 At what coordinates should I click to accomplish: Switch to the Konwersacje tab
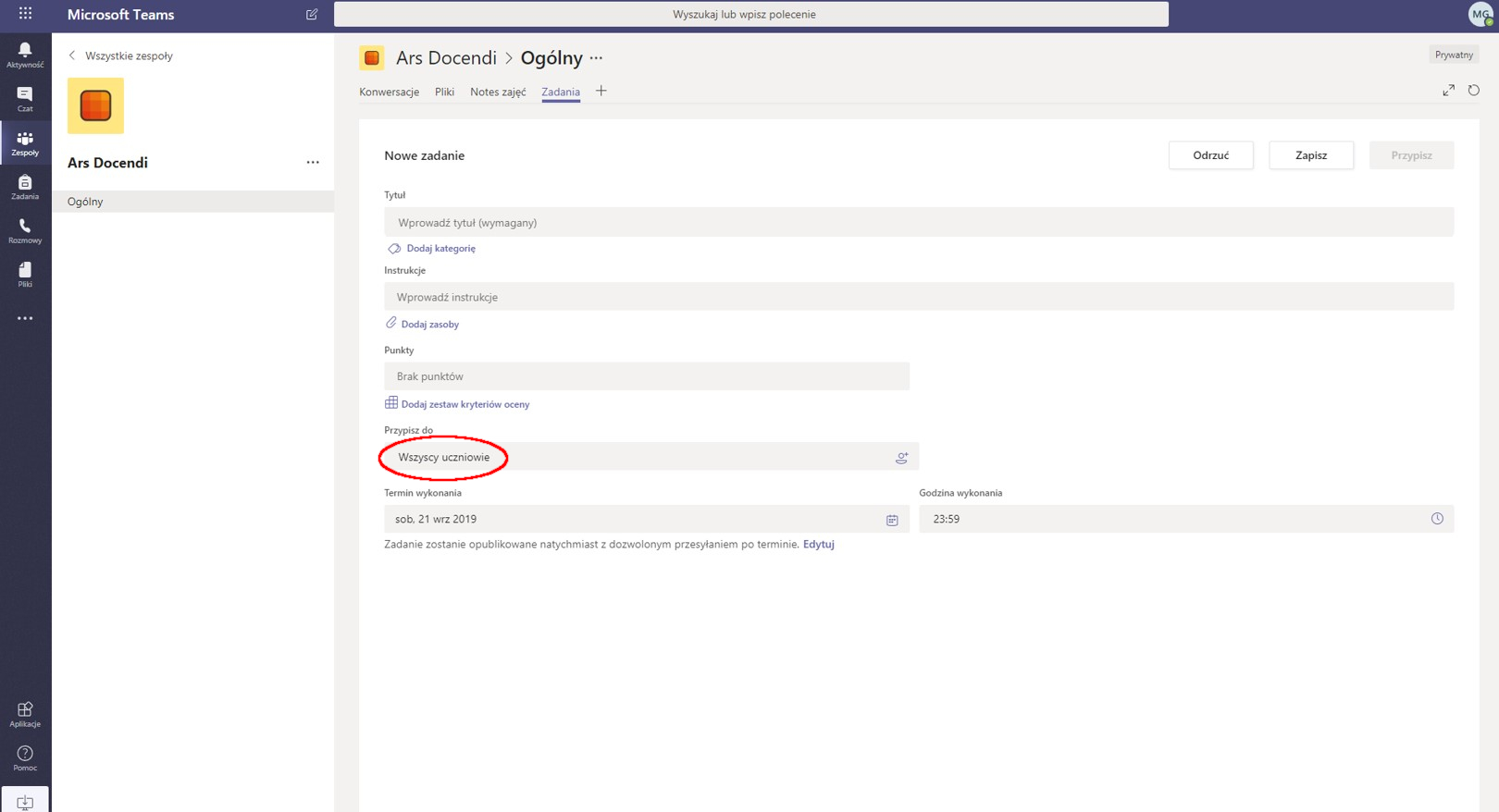(390, 92)
